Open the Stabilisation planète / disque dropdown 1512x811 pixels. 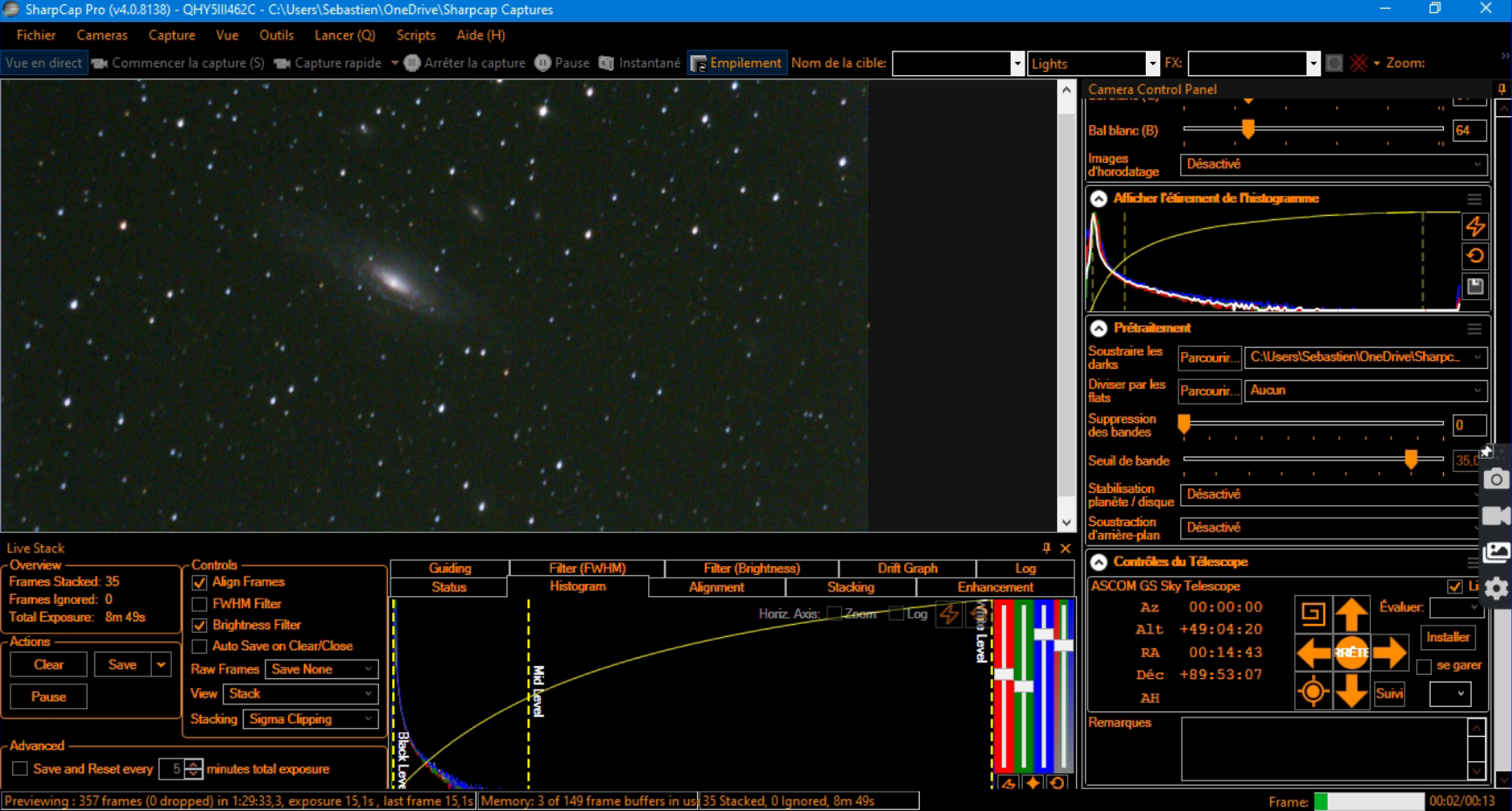(1333, 495)
